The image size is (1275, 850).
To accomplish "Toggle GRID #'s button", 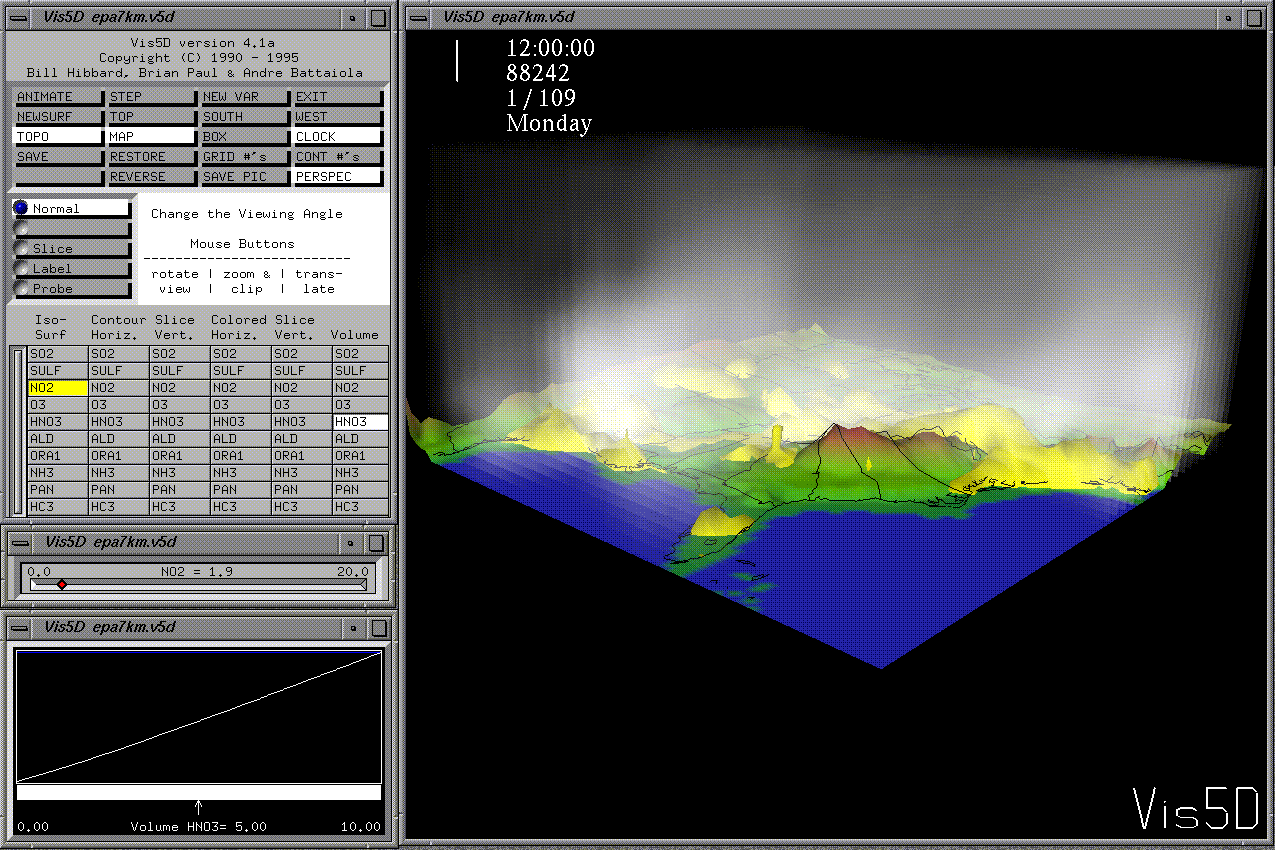I will point(245,157).
